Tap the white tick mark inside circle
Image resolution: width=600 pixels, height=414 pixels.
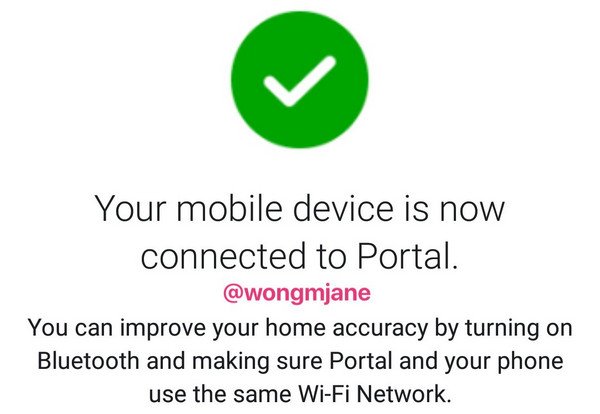pyautogui.click(x=300, y=81)
